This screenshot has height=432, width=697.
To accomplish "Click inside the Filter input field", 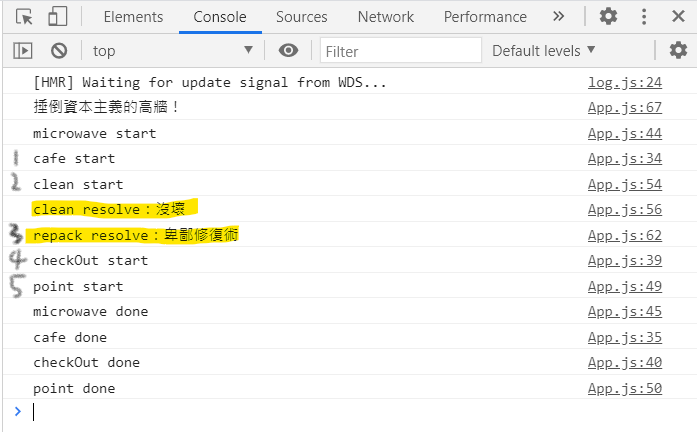I will coord(400,51).
